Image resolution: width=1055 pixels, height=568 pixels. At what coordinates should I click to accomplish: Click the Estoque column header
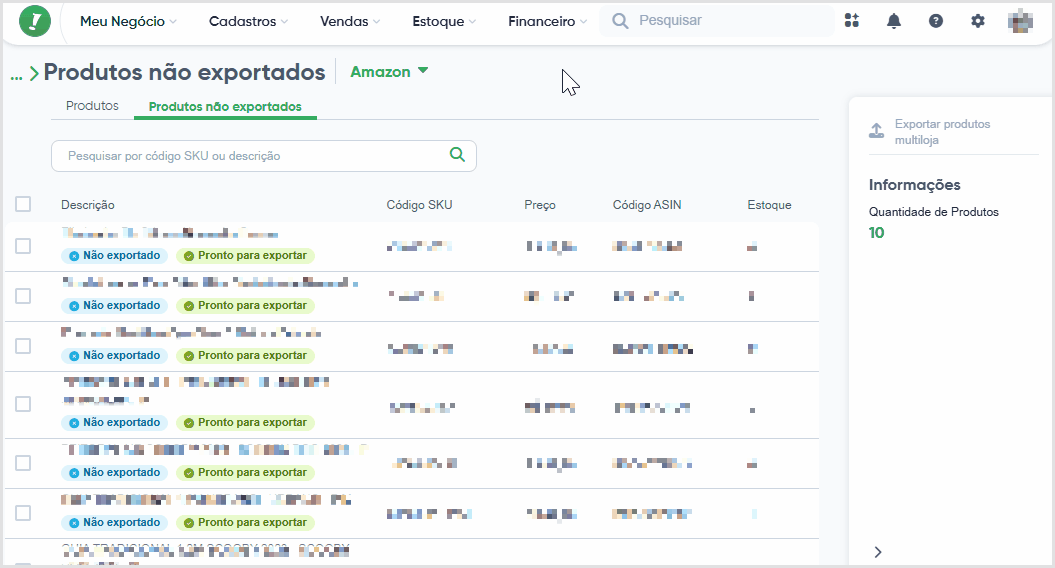tap(769, 205)
